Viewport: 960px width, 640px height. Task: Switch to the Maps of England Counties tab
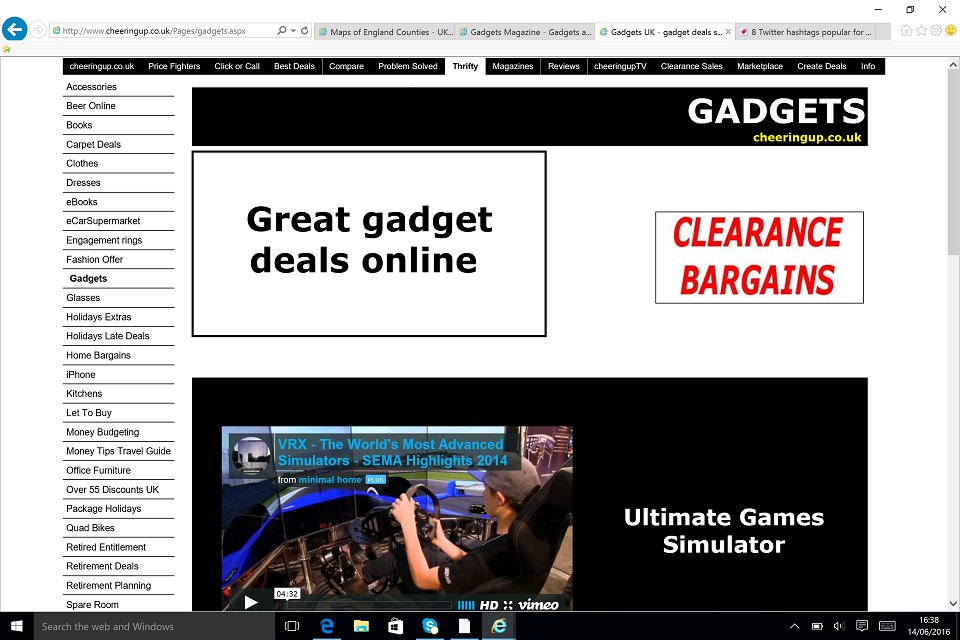pyautogui.click(x=384, y=31)
